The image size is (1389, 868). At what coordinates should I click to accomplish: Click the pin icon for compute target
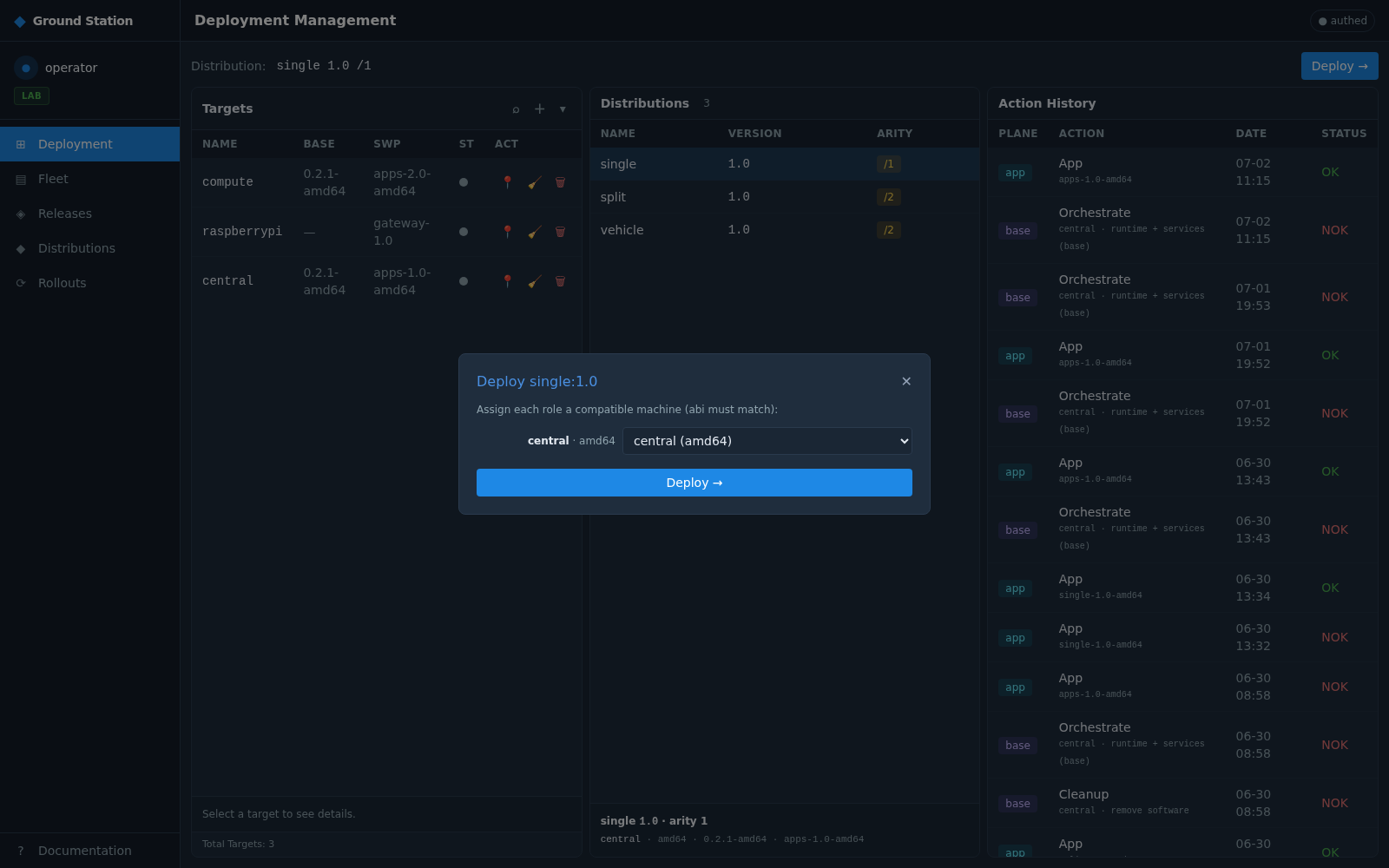[508, 182]
